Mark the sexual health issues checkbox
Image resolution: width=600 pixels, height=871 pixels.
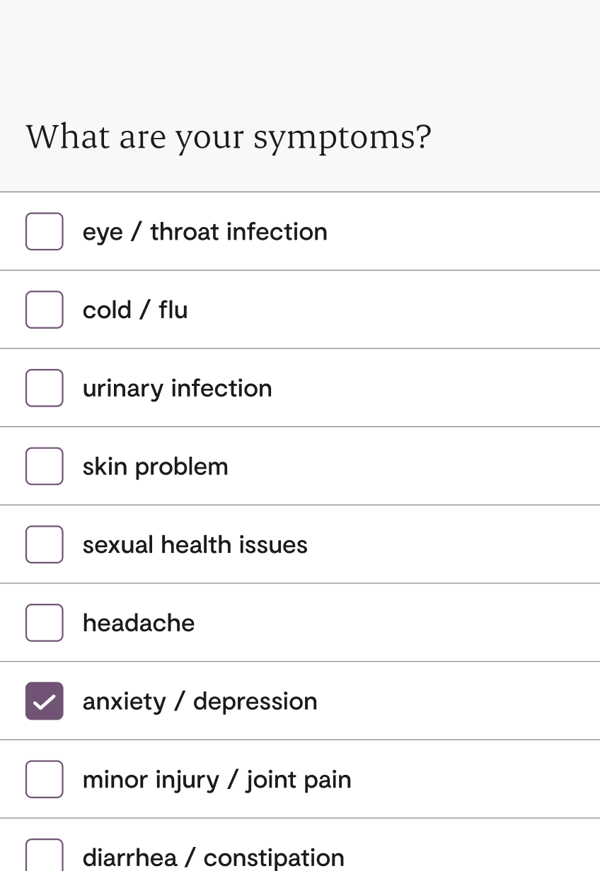click(44, 544)
